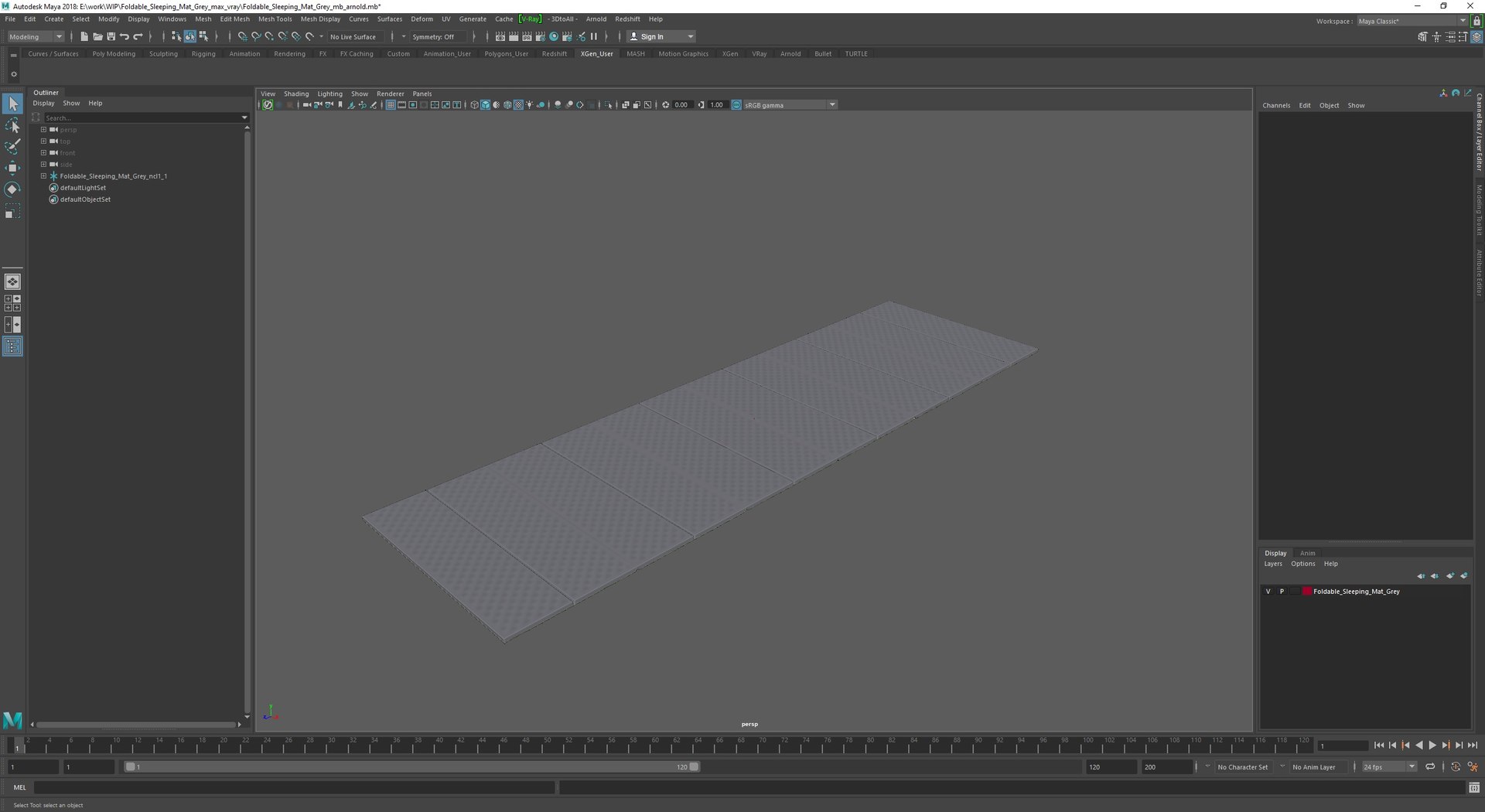Screen dimensions: 1485x812
Task: Open the Modeling menu set dropdown
Action: coord(36,36)
